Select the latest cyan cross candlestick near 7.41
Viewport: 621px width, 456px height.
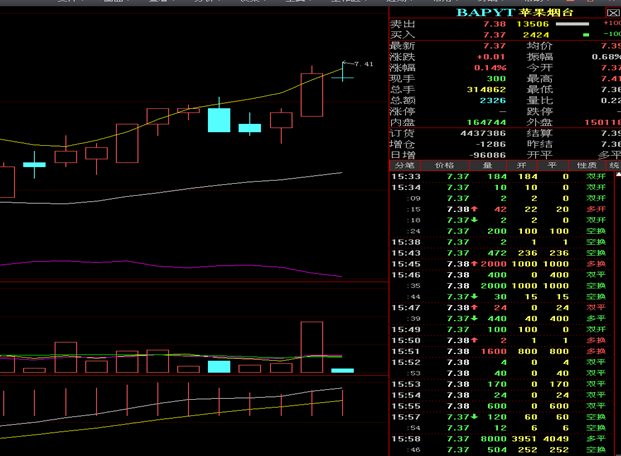click(343, 72)
